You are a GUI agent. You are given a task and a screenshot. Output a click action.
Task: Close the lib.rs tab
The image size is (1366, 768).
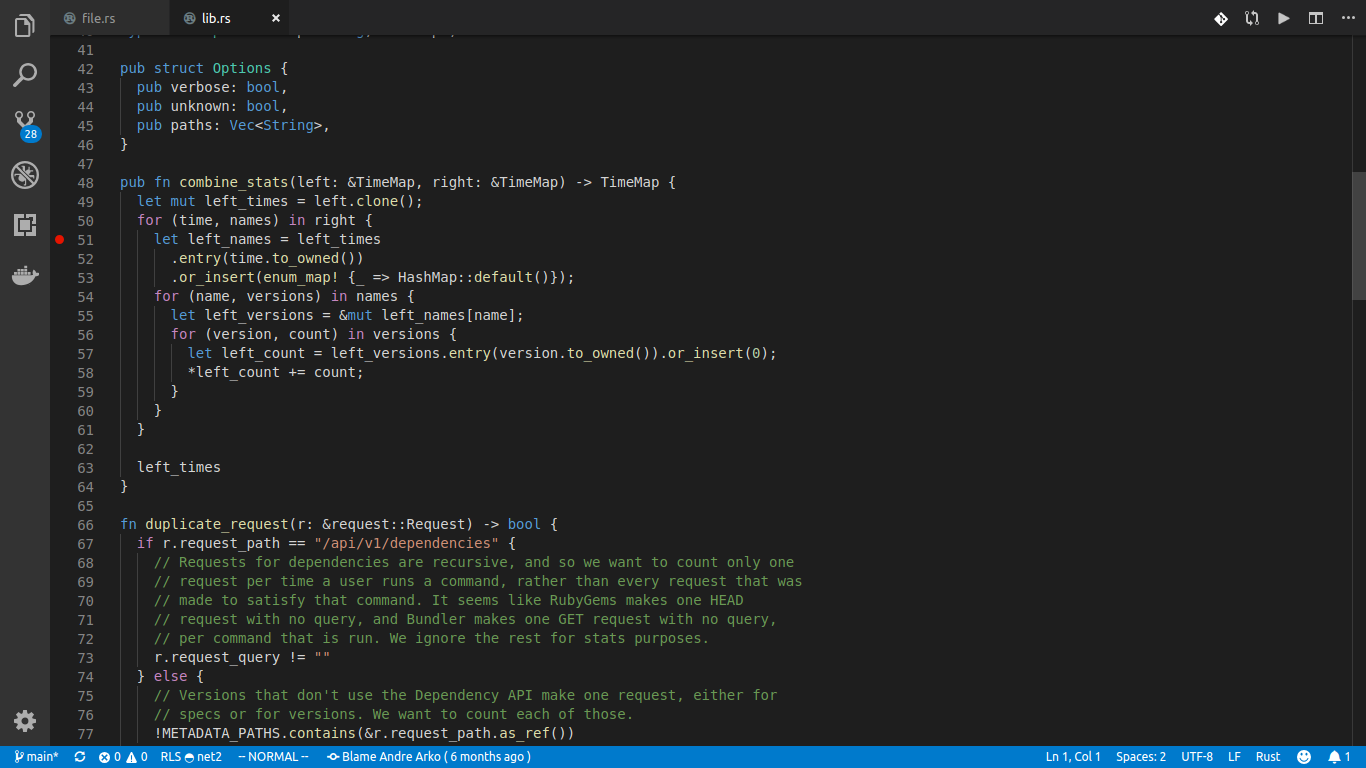click(276, 18)
